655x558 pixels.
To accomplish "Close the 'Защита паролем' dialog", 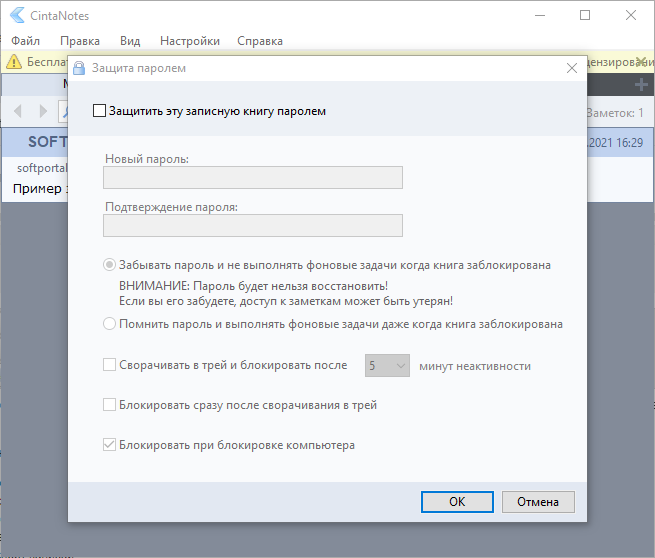I will pyautogui.click(x=572, y=68).
